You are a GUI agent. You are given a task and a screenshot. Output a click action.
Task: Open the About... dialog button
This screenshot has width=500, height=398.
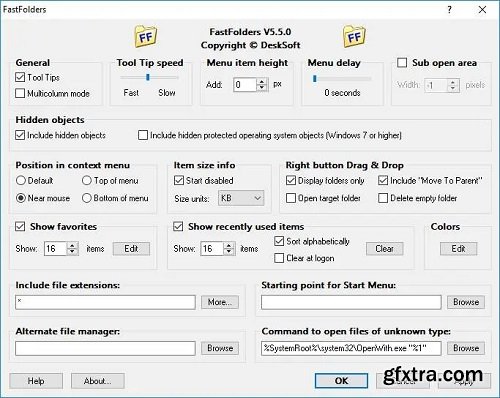[x=98, y=381]
